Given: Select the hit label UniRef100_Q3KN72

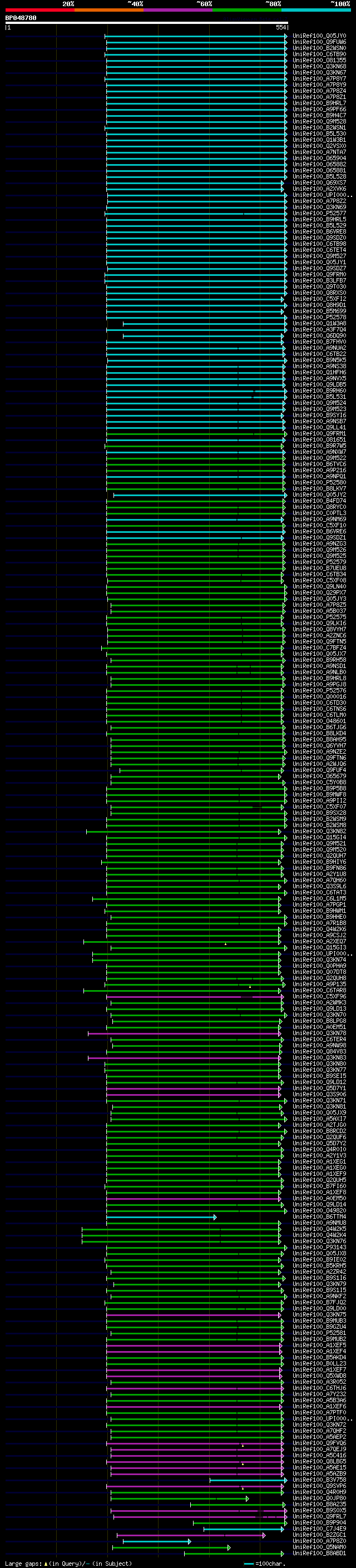Looking at the screenshot, I should coord(319,1425).
